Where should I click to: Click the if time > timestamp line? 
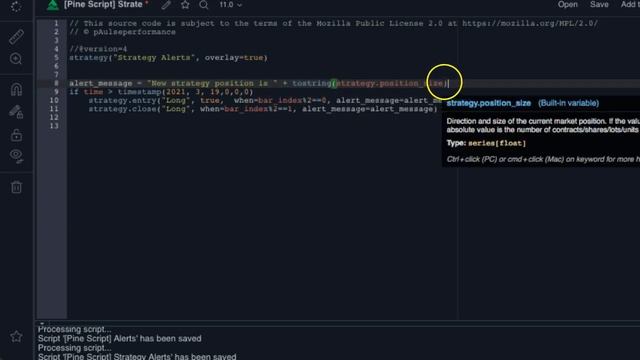pos(161,92)
